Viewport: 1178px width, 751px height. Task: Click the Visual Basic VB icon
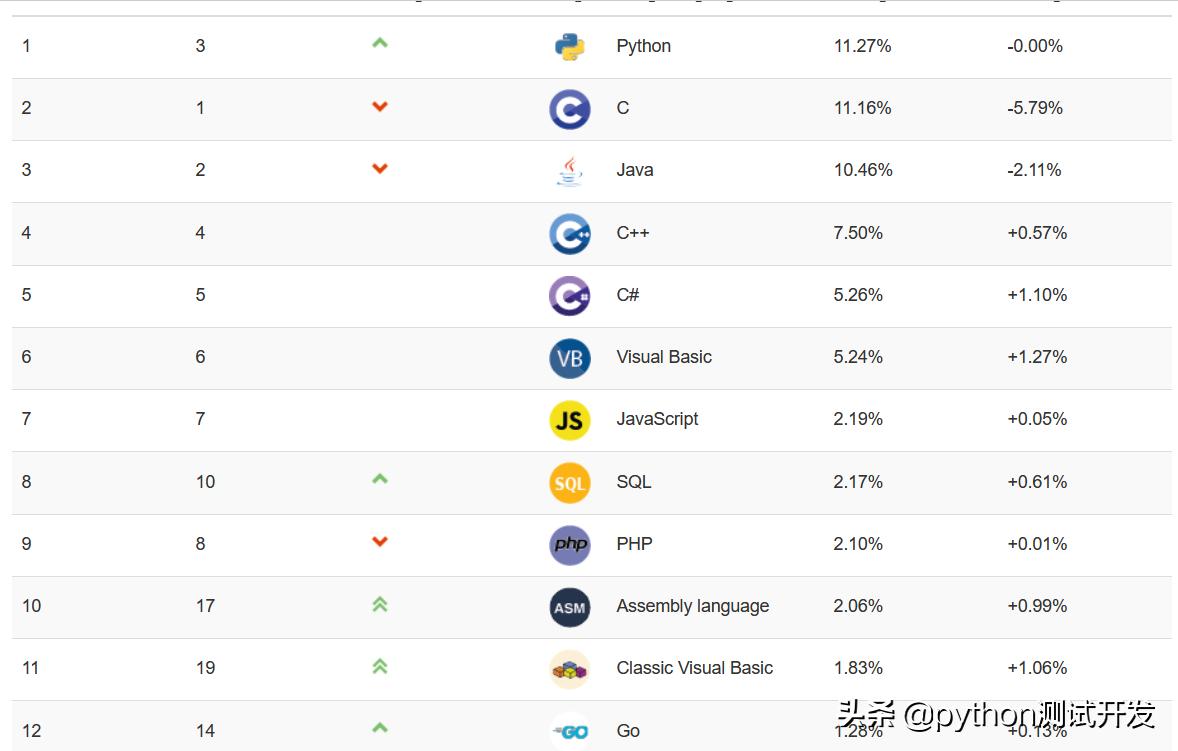(569, 358)
